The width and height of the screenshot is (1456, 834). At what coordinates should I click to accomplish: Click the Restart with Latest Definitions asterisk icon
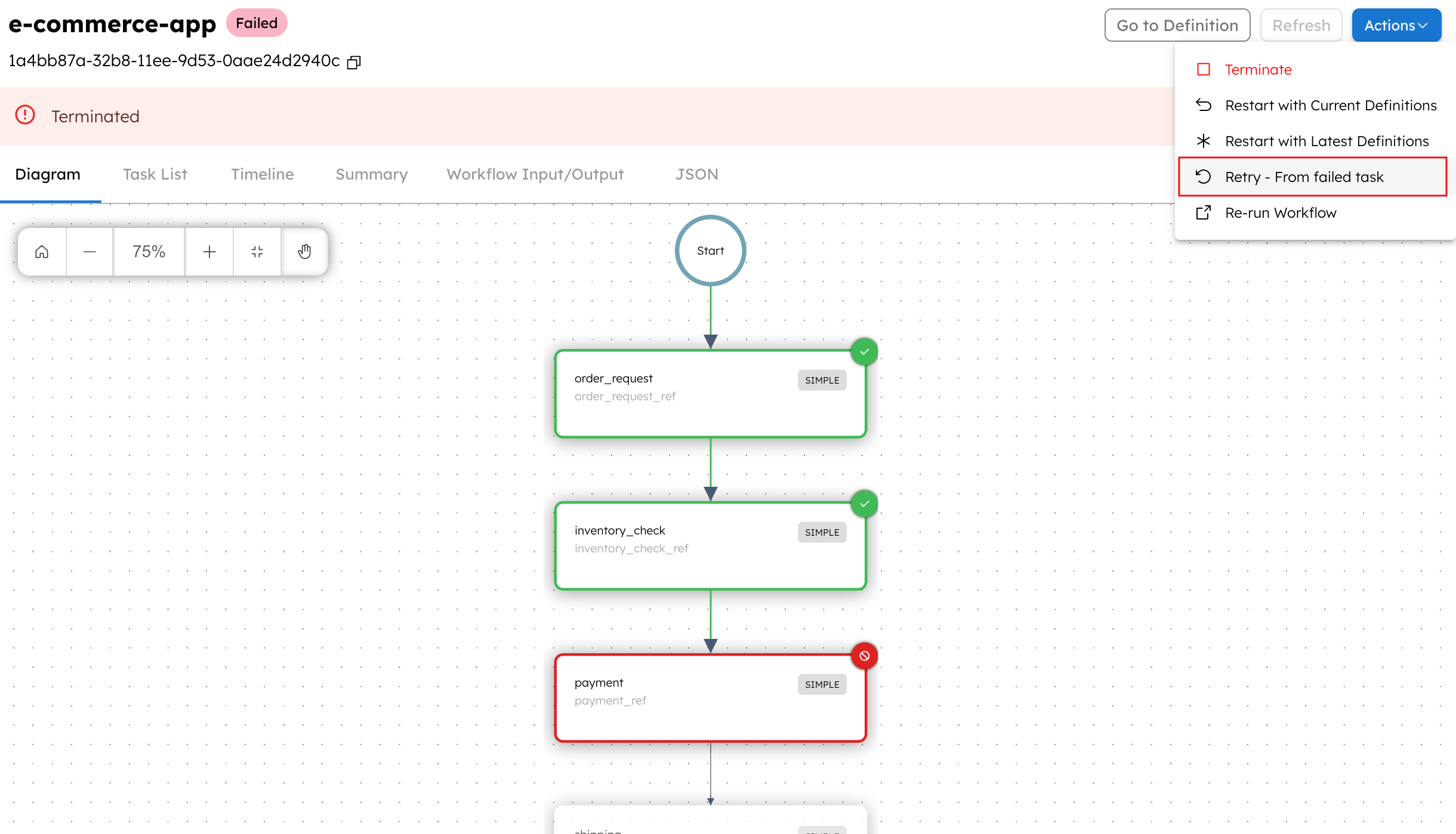click(1204, 141)
